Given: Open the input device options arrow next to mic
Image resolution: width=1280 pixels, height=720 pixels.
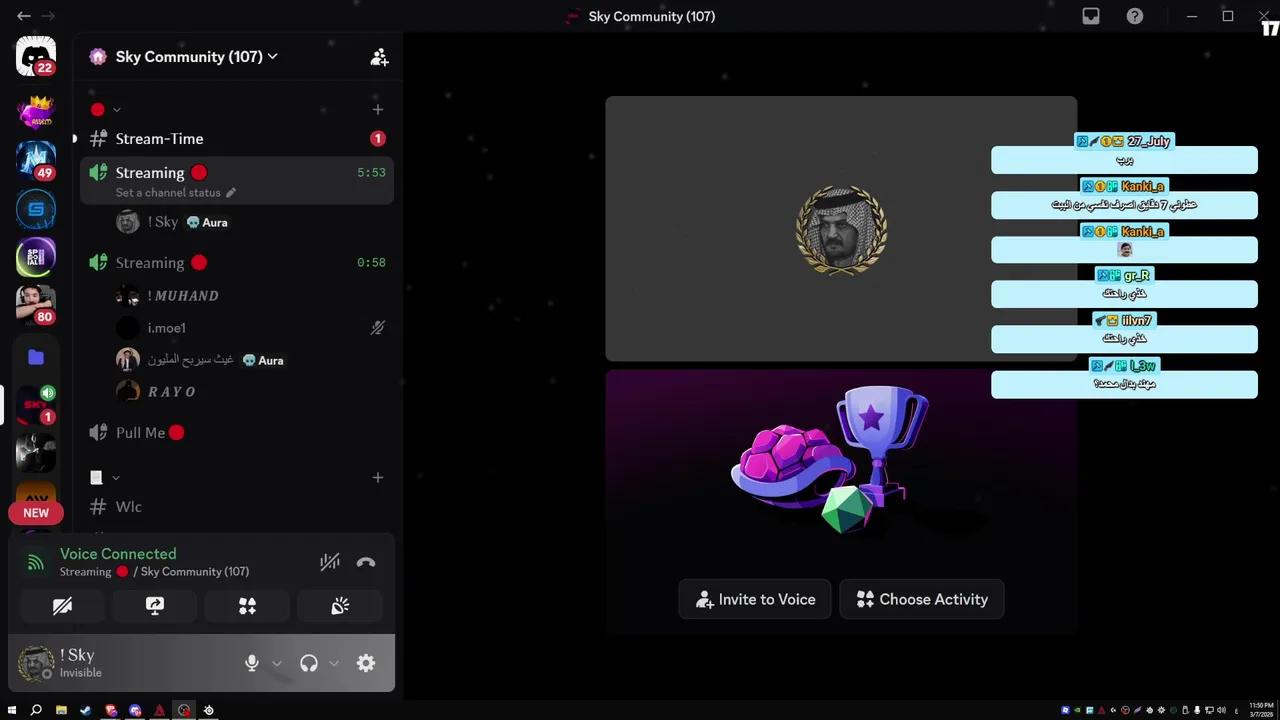Looking at the screenshot, I should [x=277, y=663].
